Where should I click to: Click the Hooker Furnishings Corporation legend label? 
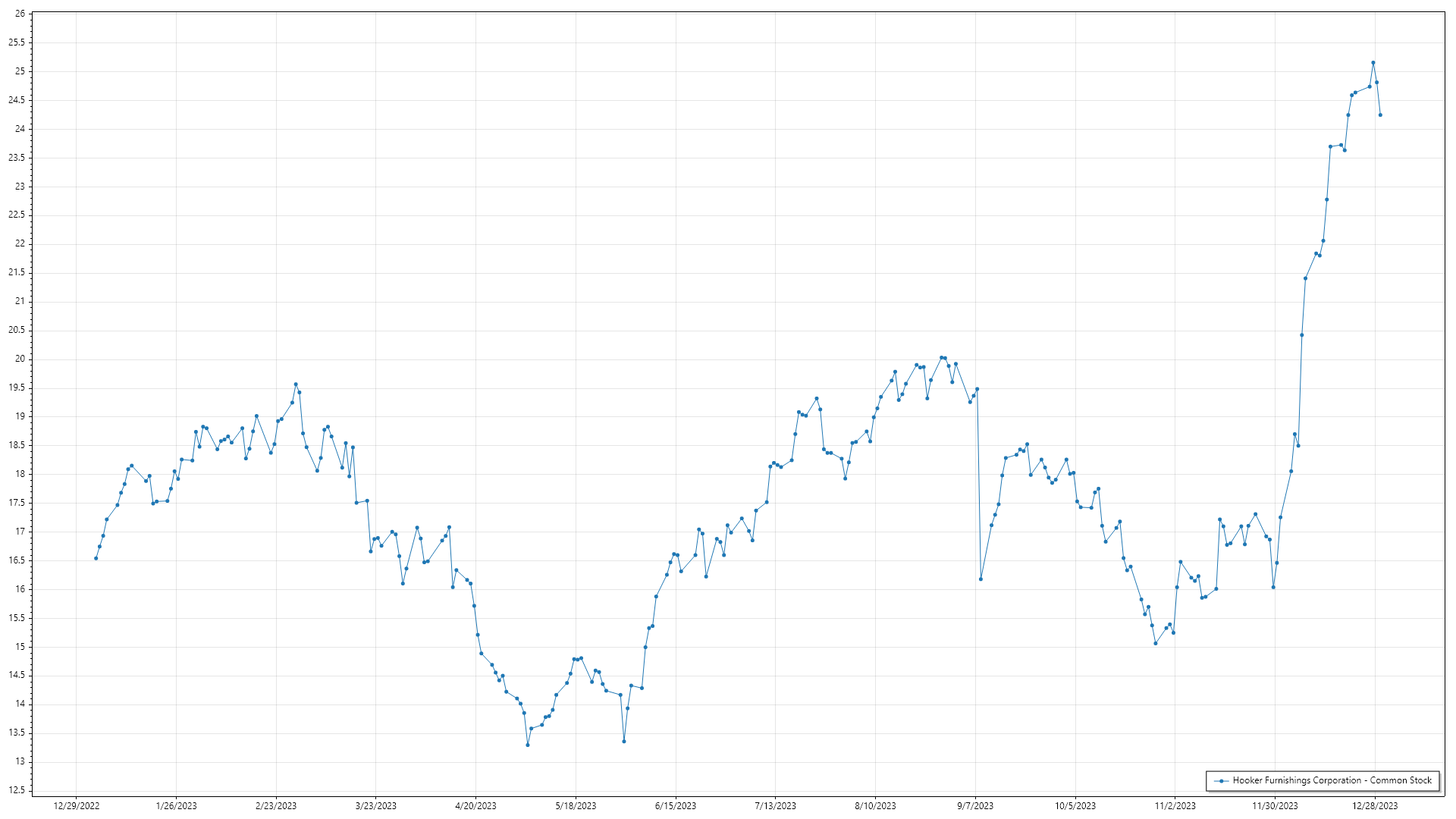pyautogui.click(x=1332, y=780)
